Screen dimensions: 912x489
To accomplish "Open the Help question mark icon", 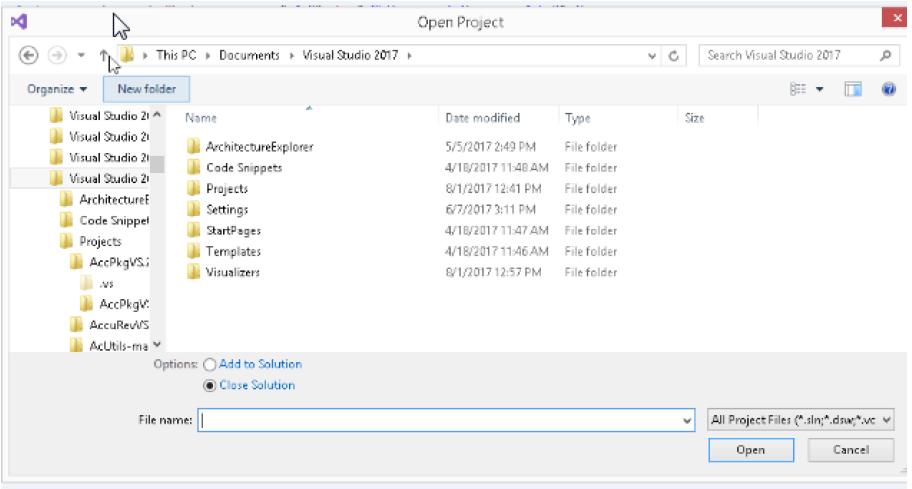I will pos(888,89).
